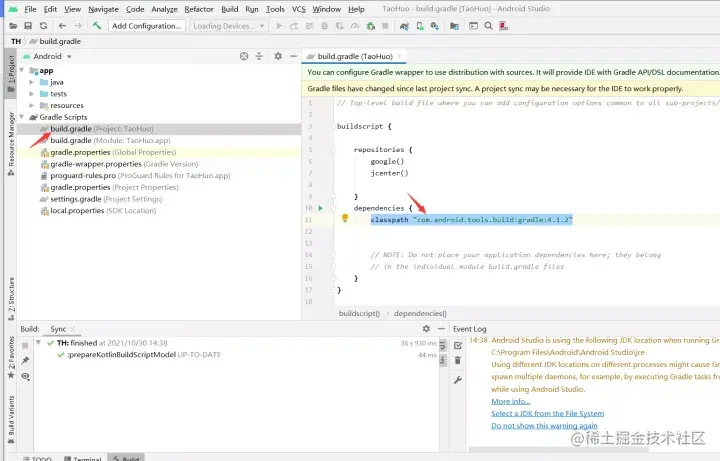This screenshot has height=461, width=720.
Task: Open AVD Manager phone icon
Action: pos(420,26)
